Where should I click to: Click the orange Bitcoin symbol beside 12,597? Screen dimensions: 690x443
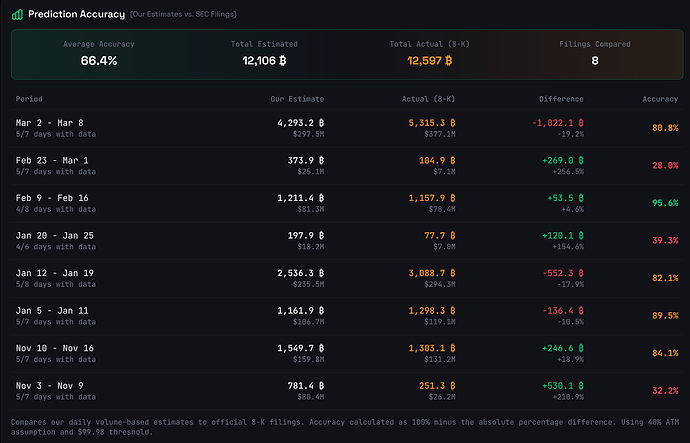448,61
